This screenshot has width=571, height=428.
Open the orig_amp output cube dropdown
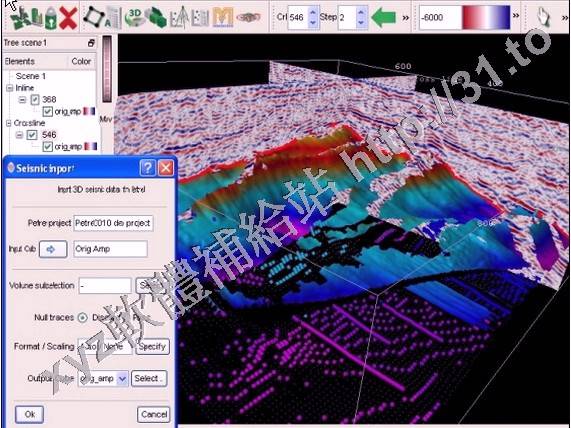pyautogui.click(x=122, y=379)
